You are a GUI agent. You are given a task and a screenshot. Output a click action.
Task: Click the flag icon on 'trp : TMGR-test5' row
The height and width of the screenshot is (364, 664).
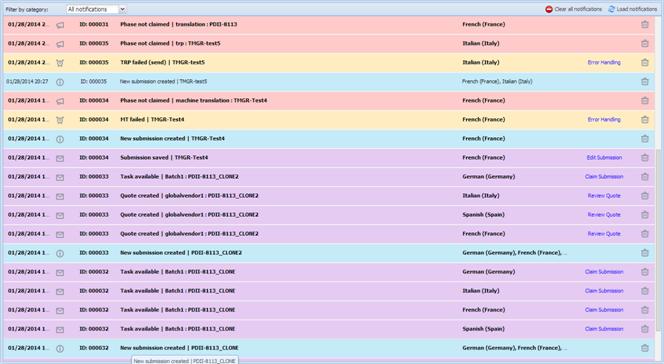pyautogui.click(x=60, y=44)
